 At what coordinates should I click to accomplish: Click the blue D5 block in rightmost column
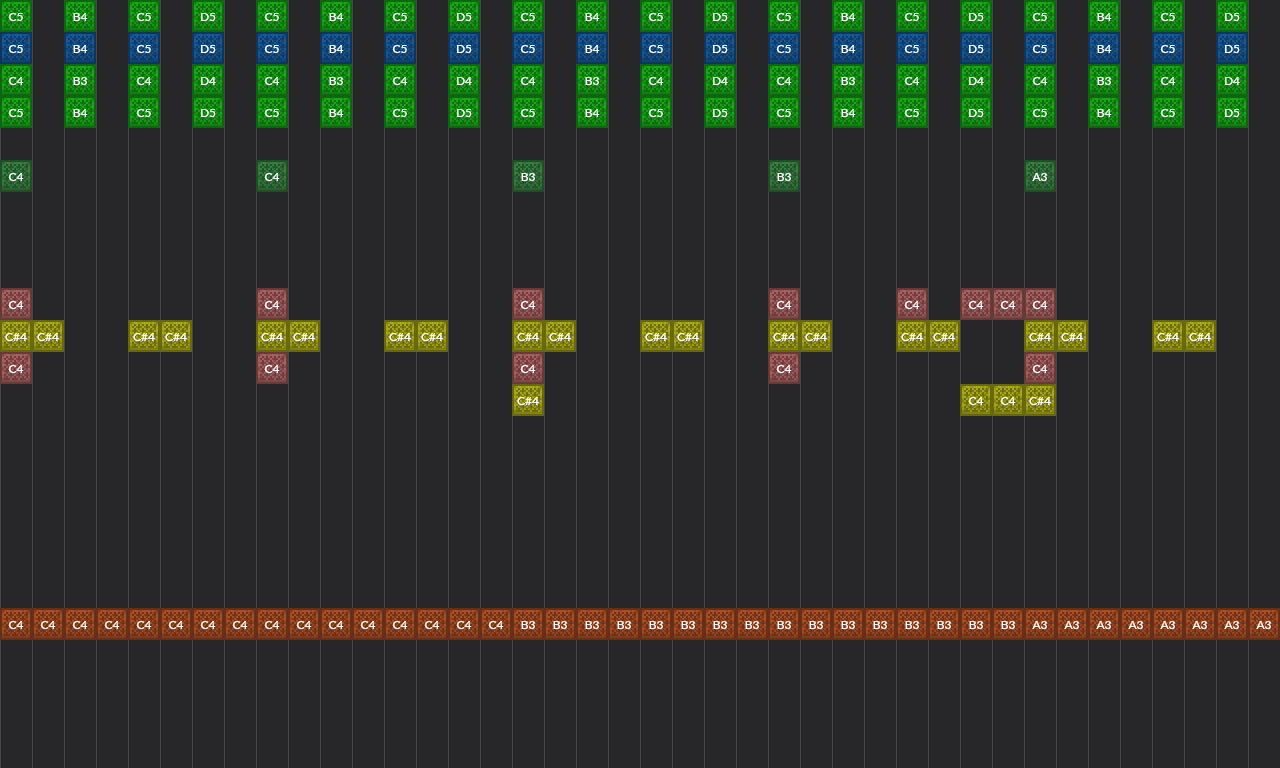coord(1232,49)
